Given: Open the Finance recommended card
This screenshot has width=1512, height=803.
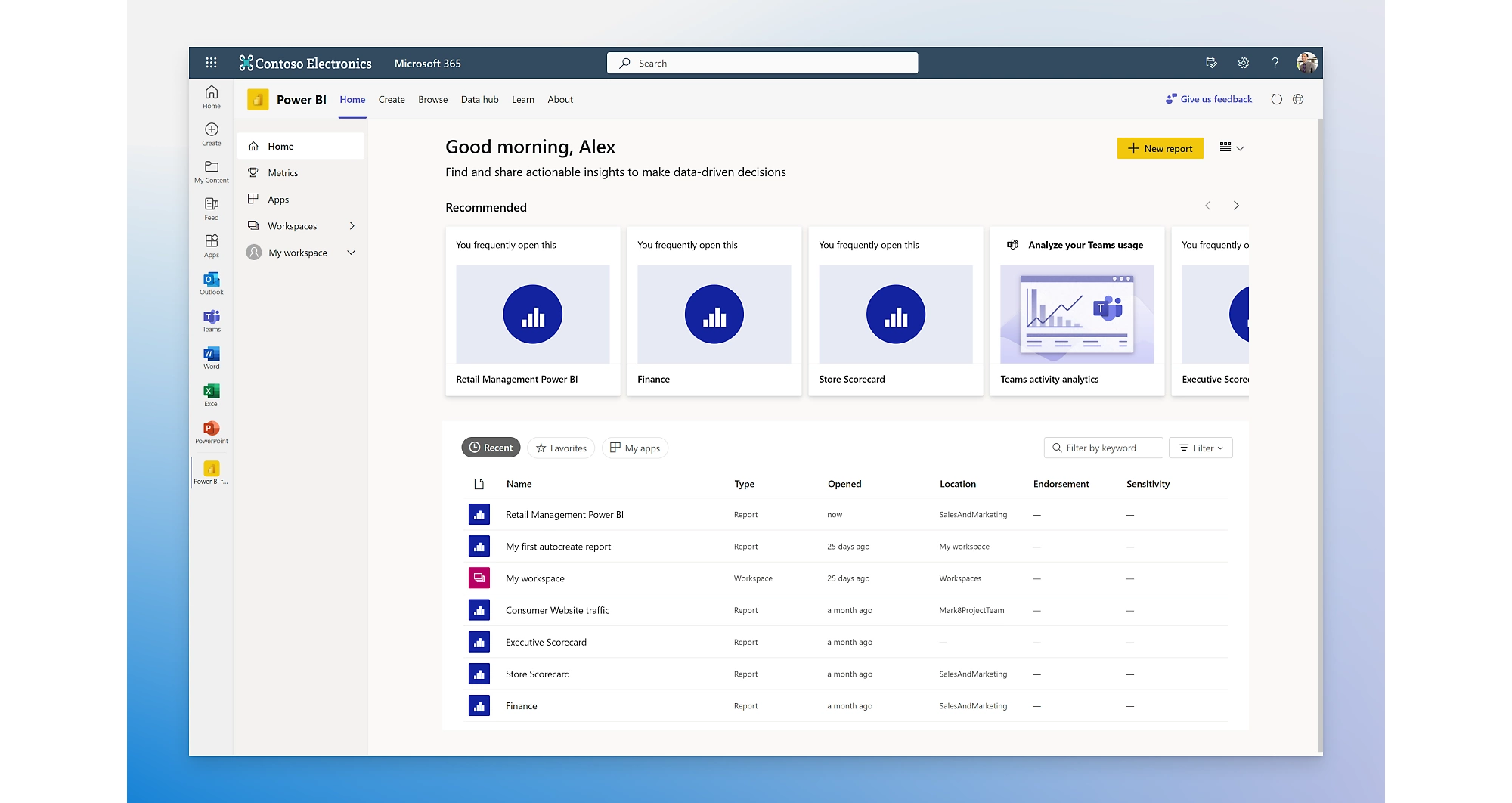Looking at the screenshot, I should (714, 311).
